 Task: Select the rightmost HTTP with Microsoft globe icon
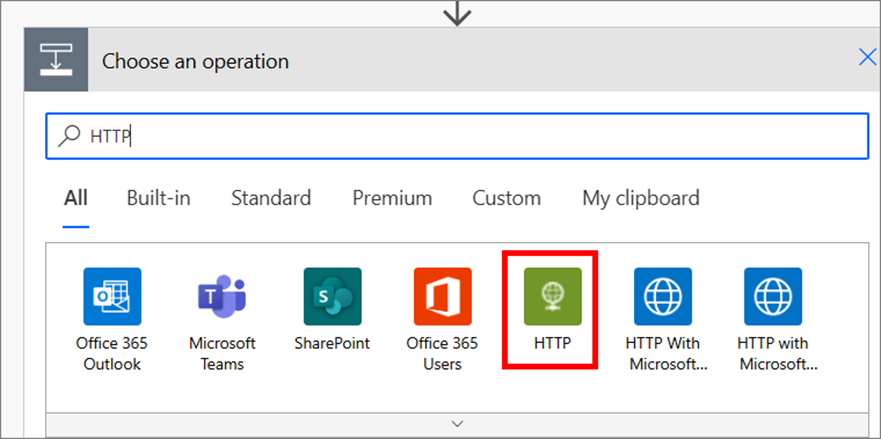click(773, 297)
